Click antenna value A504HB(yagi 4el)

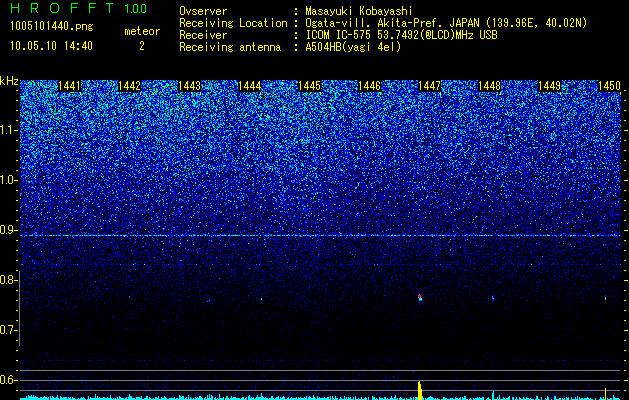353,47
